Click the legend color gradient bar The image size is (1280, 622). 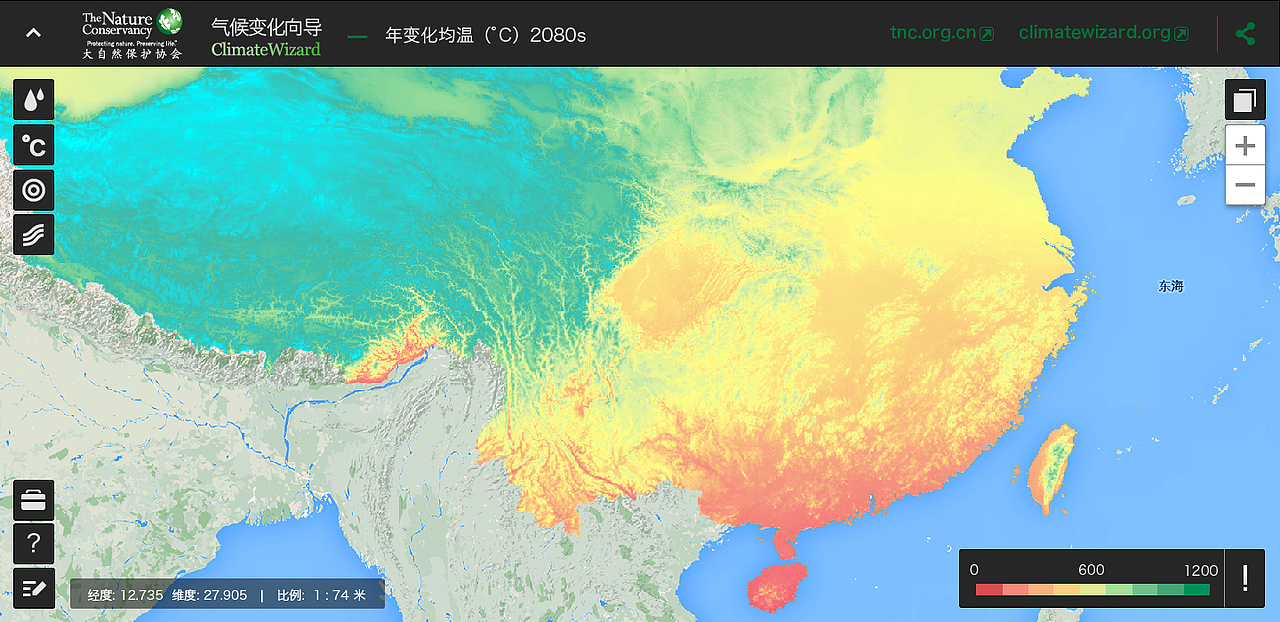coord(1092,589)
